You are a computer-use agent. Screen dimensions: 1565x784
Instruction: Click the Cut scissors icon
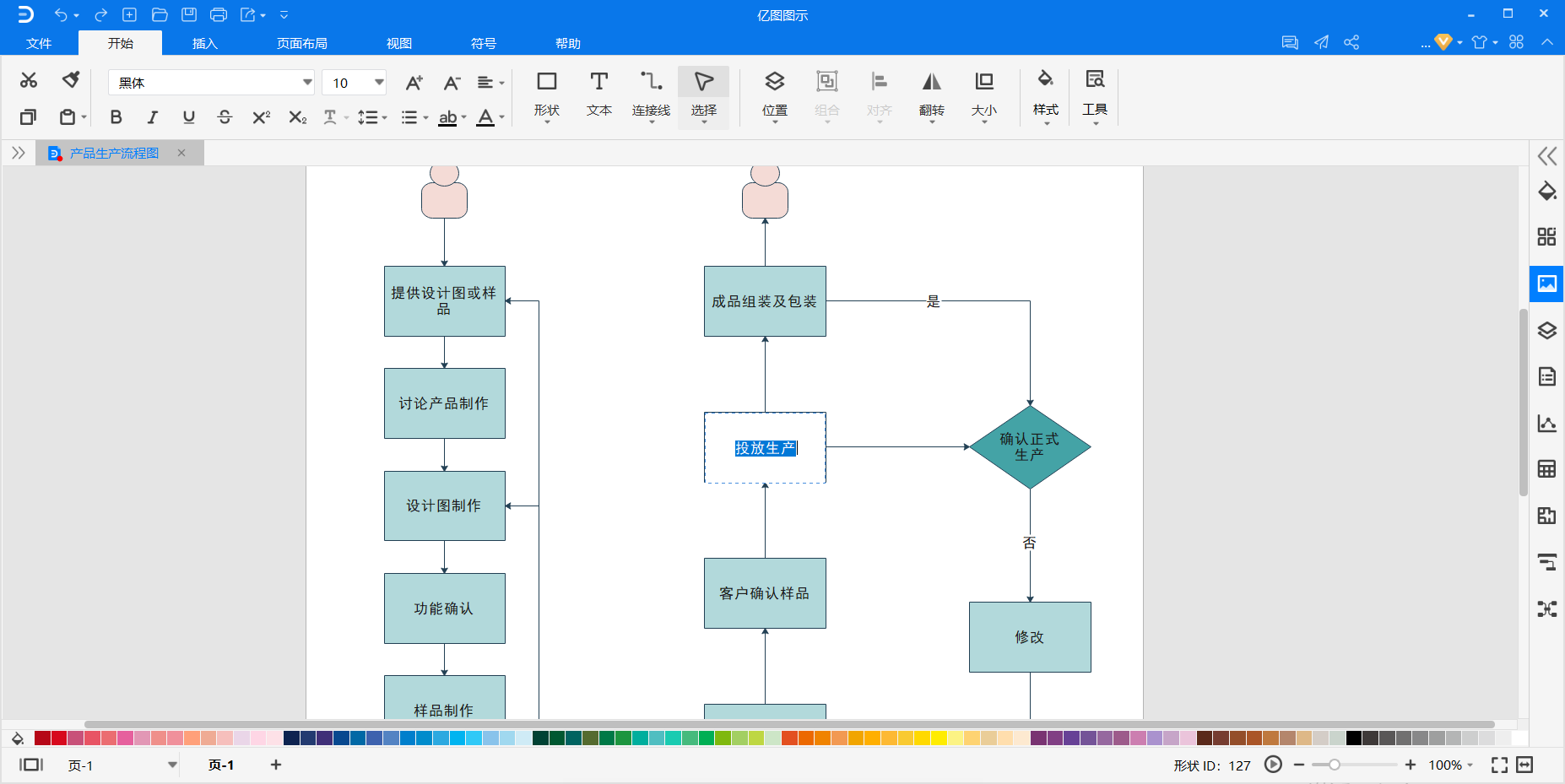[29, 80]
